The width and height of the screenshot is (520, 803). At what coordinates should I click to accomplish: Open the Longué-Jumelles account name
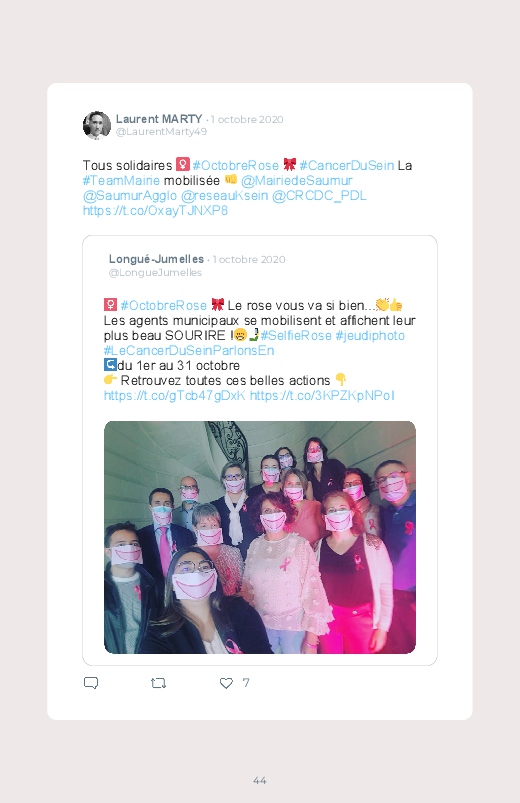tap(156, 259)
